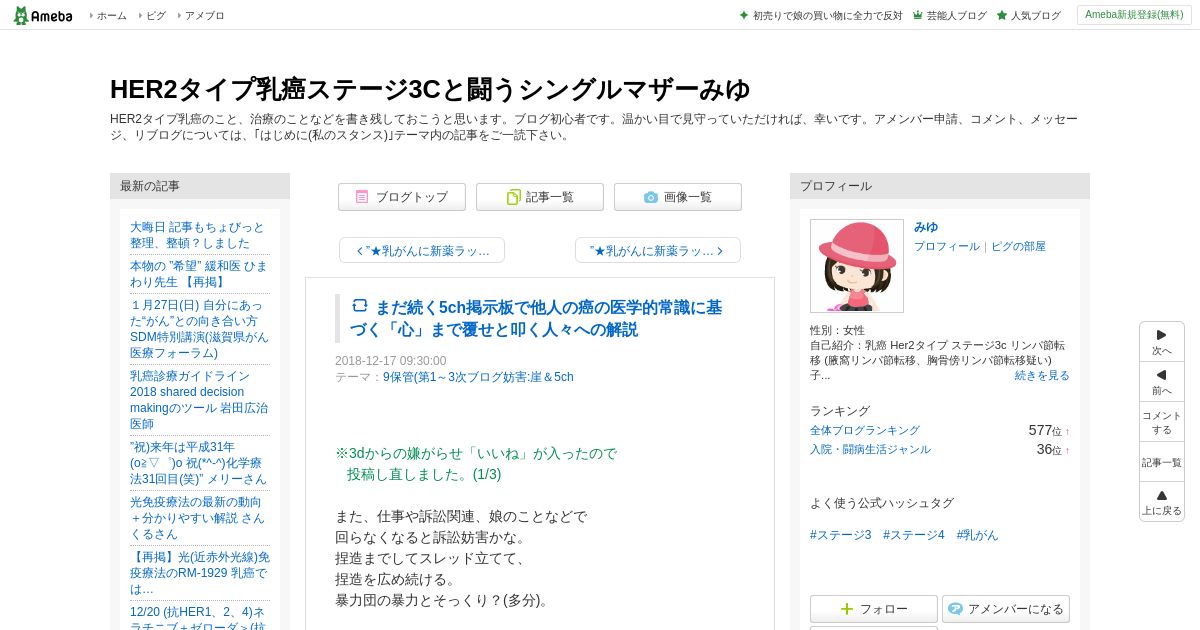Viewport: 1200px width, 630px height.
Task: Open プロフィール link beside avatar
Action: click(x=947, y=246)
